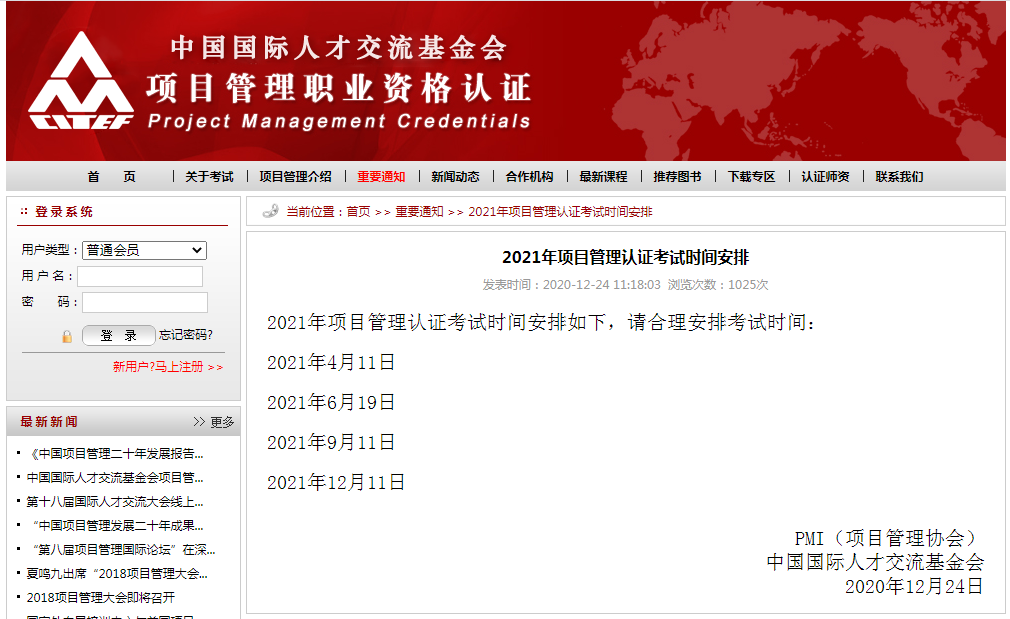Open 项目管理介绍 menu item
1010x619 pixels.
(x=296, y=176)
